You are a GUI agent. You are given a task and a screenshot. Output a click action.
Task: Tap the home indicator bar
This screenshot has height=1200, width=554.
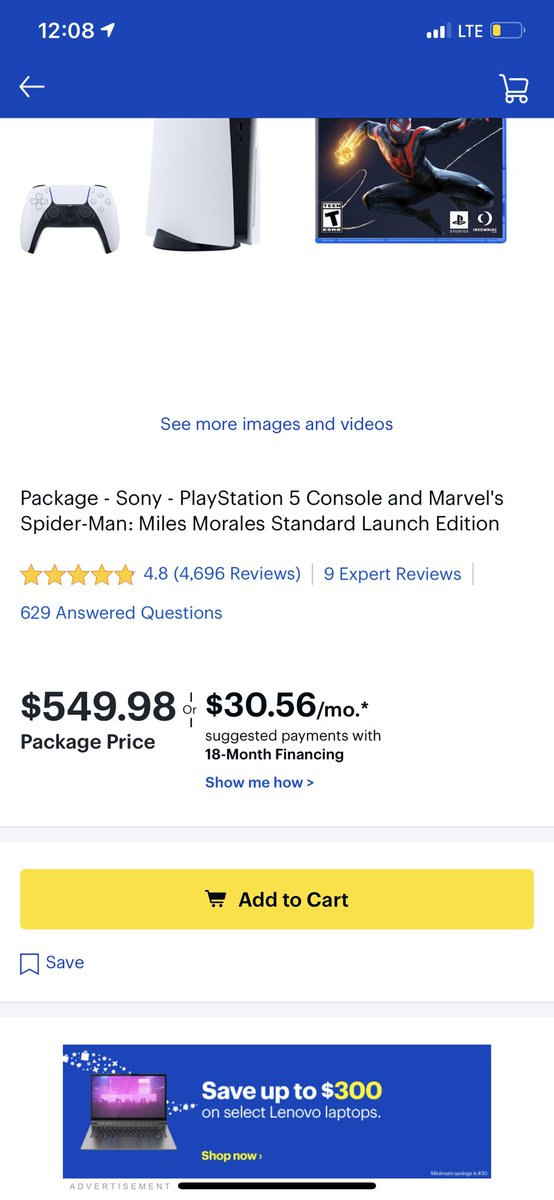277,1186
